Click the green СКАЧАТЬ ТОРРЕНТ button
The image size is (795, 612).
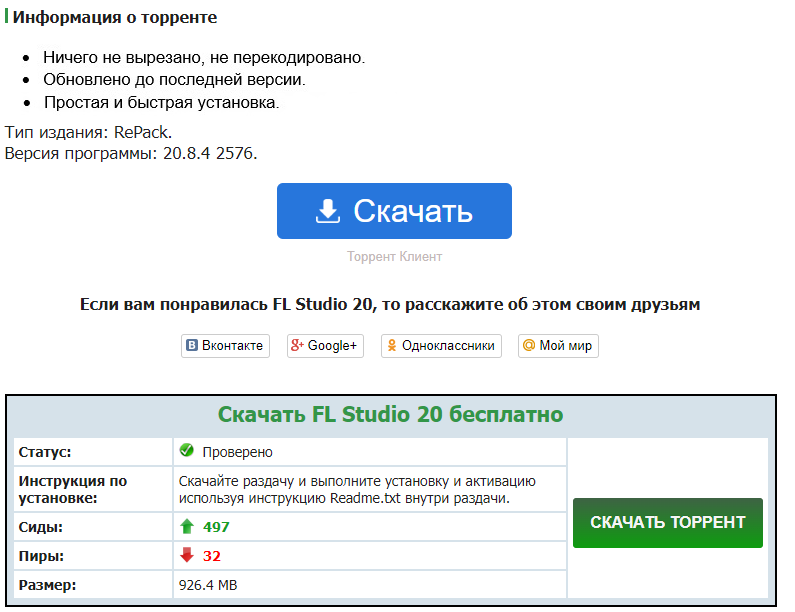tap(667, 523)
